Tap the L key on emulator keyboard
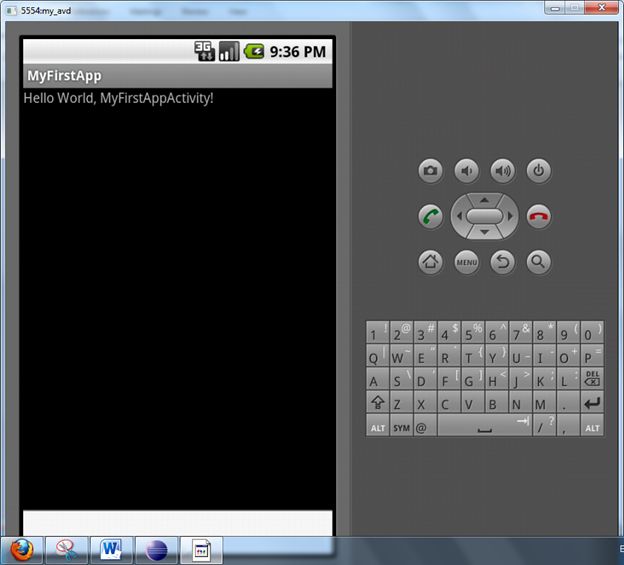This screenshot has width=624, height=565. point(568,379)
